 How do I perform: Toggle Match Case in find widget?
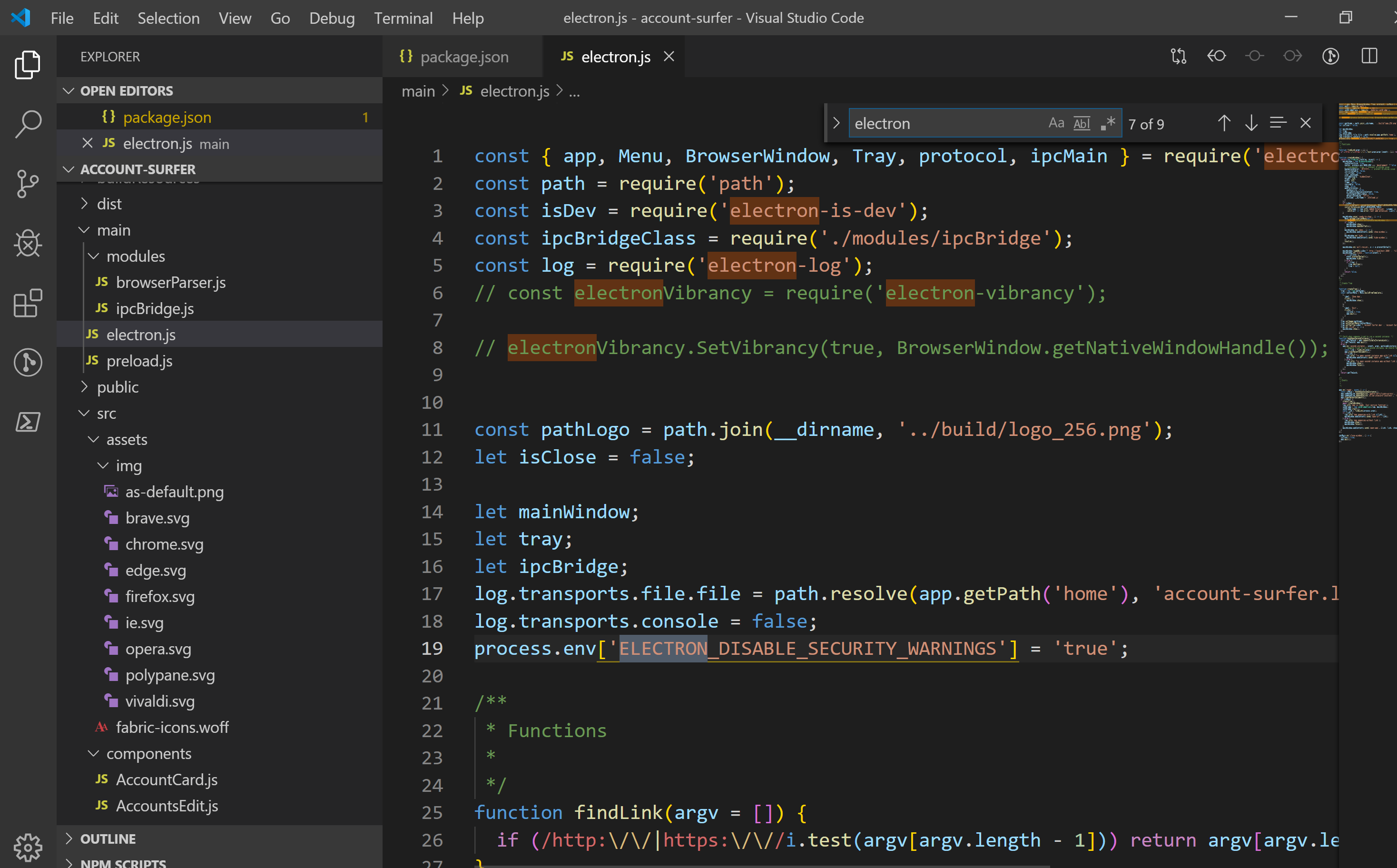(1056, 123)
